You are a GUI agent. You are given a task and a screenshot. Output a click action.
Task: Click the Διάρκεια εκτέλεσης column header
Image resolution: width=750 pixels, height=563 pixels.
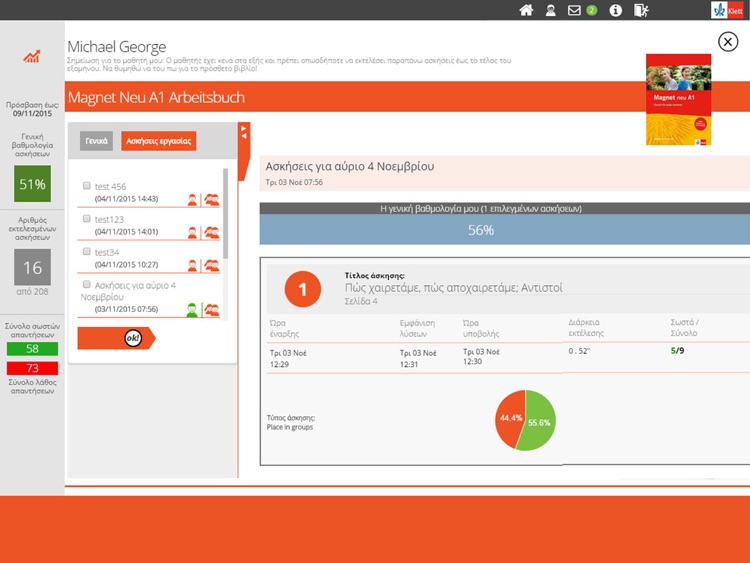[586, 328]
